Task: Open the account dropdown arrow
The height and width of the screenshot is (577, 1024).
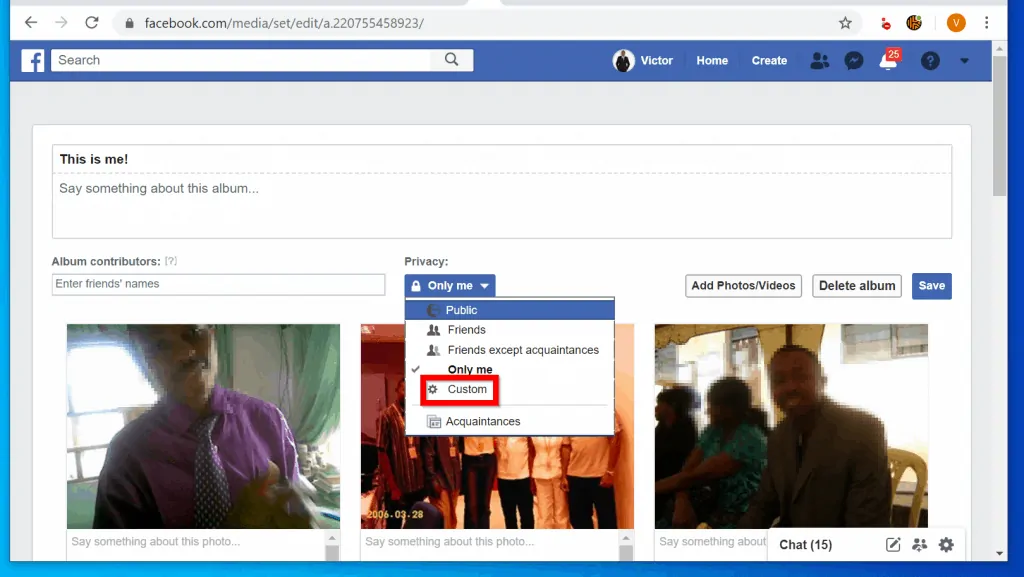Action: click(x=964, y=61)
